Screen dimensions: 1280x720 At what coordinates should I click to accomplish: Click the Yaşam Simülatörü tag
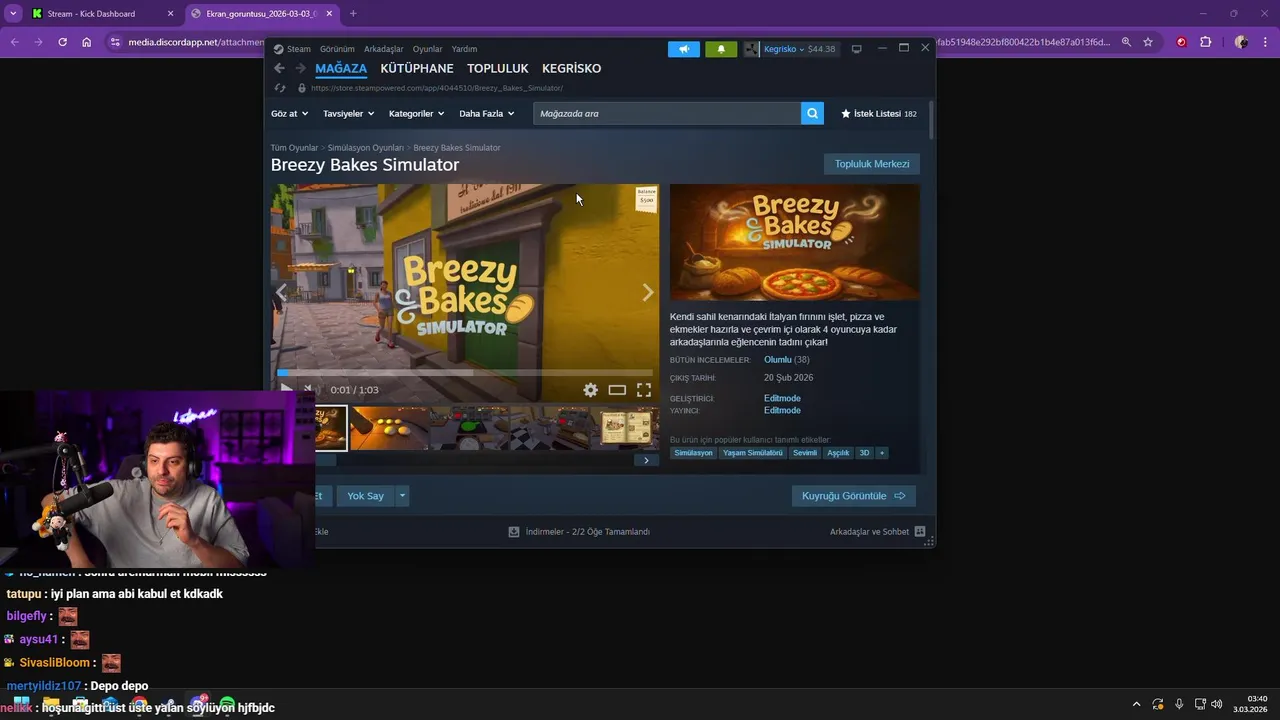pyautogui.click(x=753, y=453)
